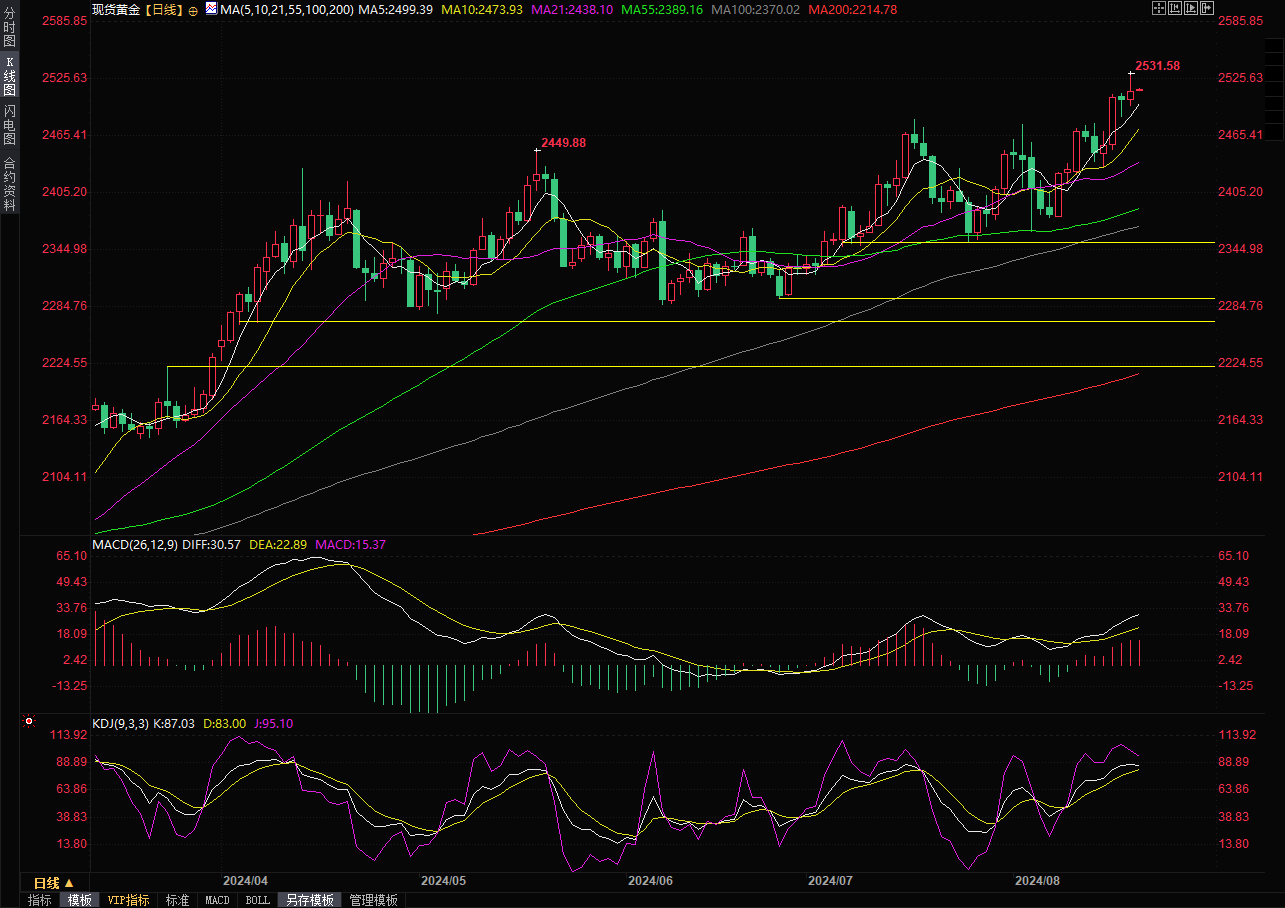Click the left axis 2104.11 price label
Image resolution: width=1285 pixels, height=908 pixels.
[x=65, y=477]
